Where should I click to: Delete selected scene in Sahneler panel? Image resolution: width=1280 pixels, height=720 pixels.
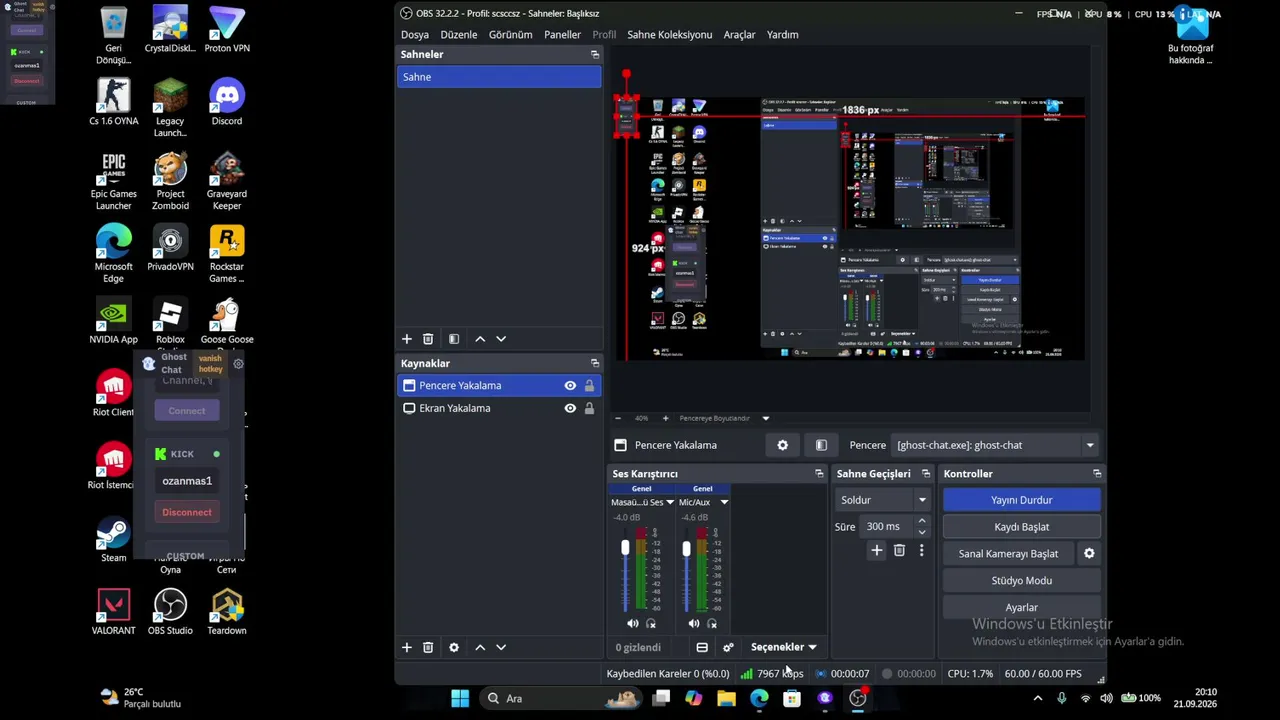pos(428,339)
